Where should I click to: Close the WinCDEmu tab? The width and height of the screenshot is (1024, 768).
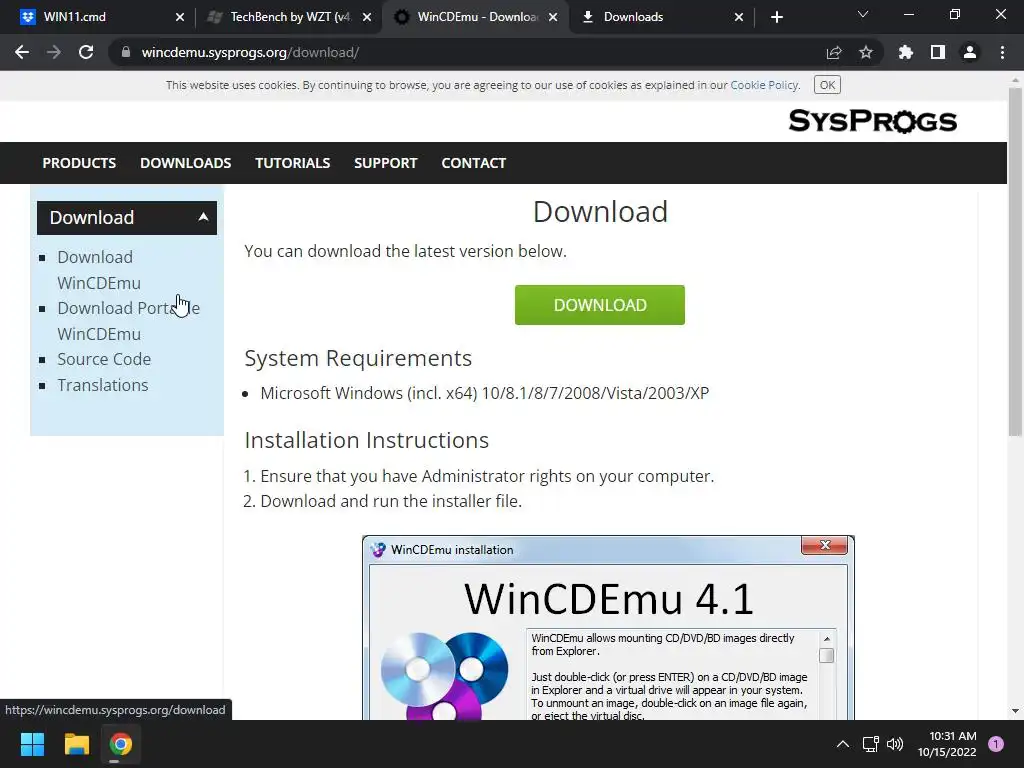[553, 17]
